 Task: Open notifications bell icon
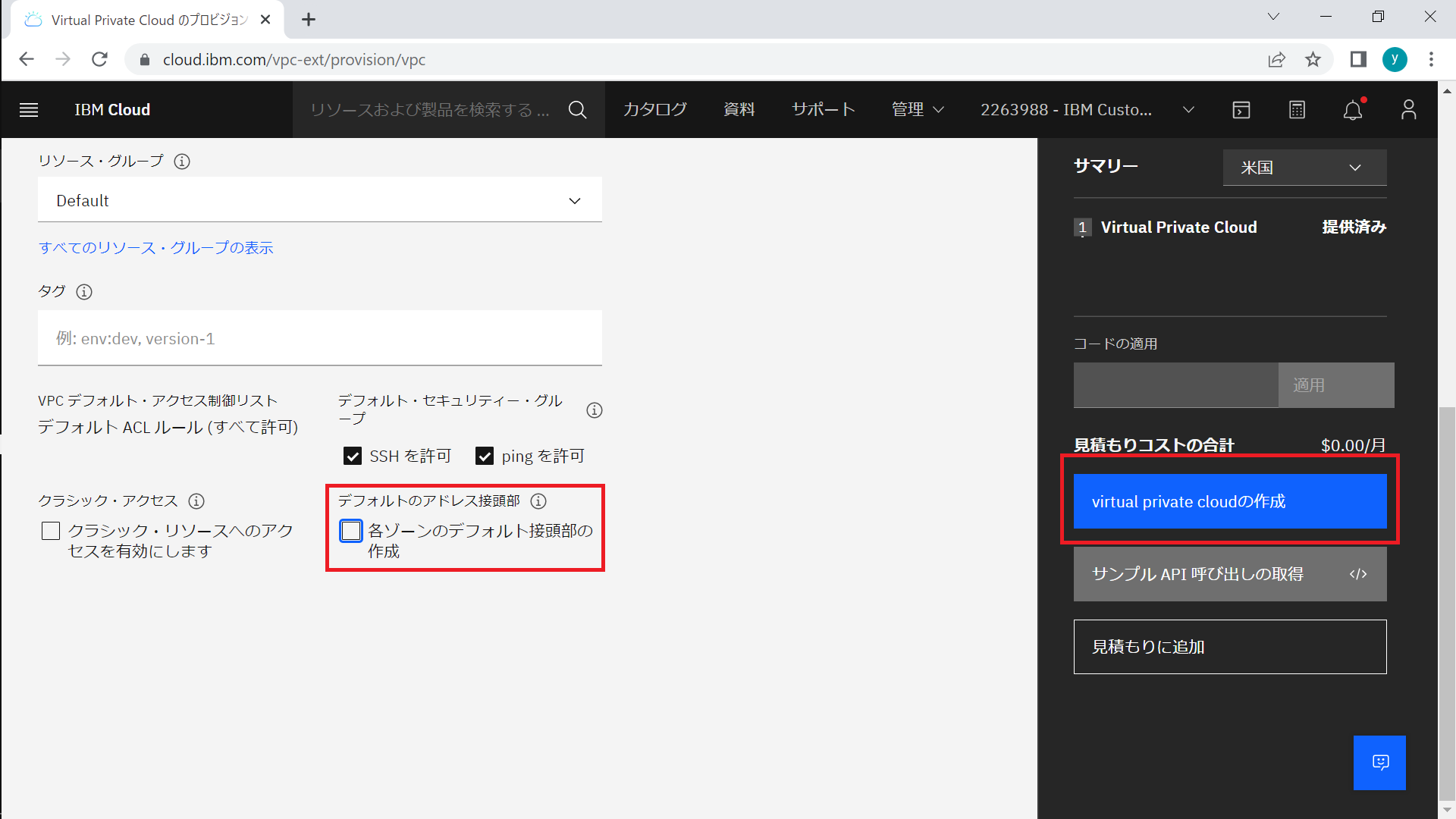click(1352, 111)
